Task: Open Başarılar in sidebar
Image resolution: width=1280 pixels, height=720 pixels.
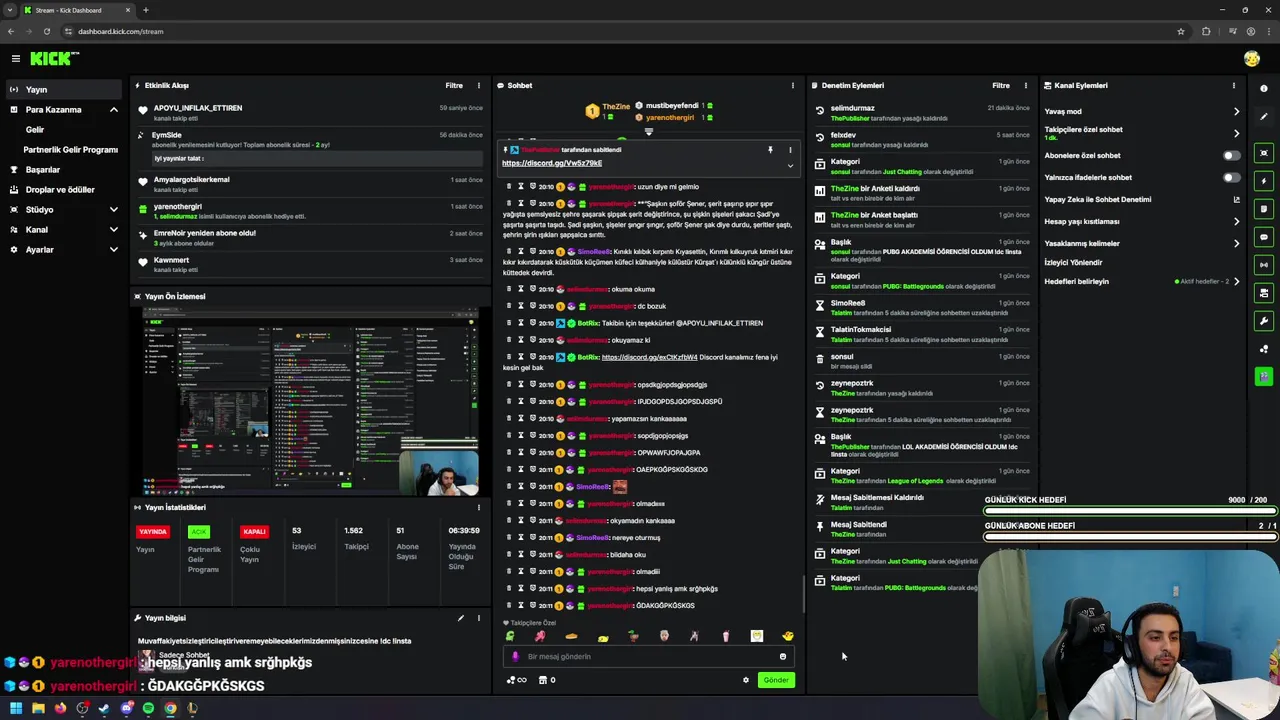Action: pos(43,170)
